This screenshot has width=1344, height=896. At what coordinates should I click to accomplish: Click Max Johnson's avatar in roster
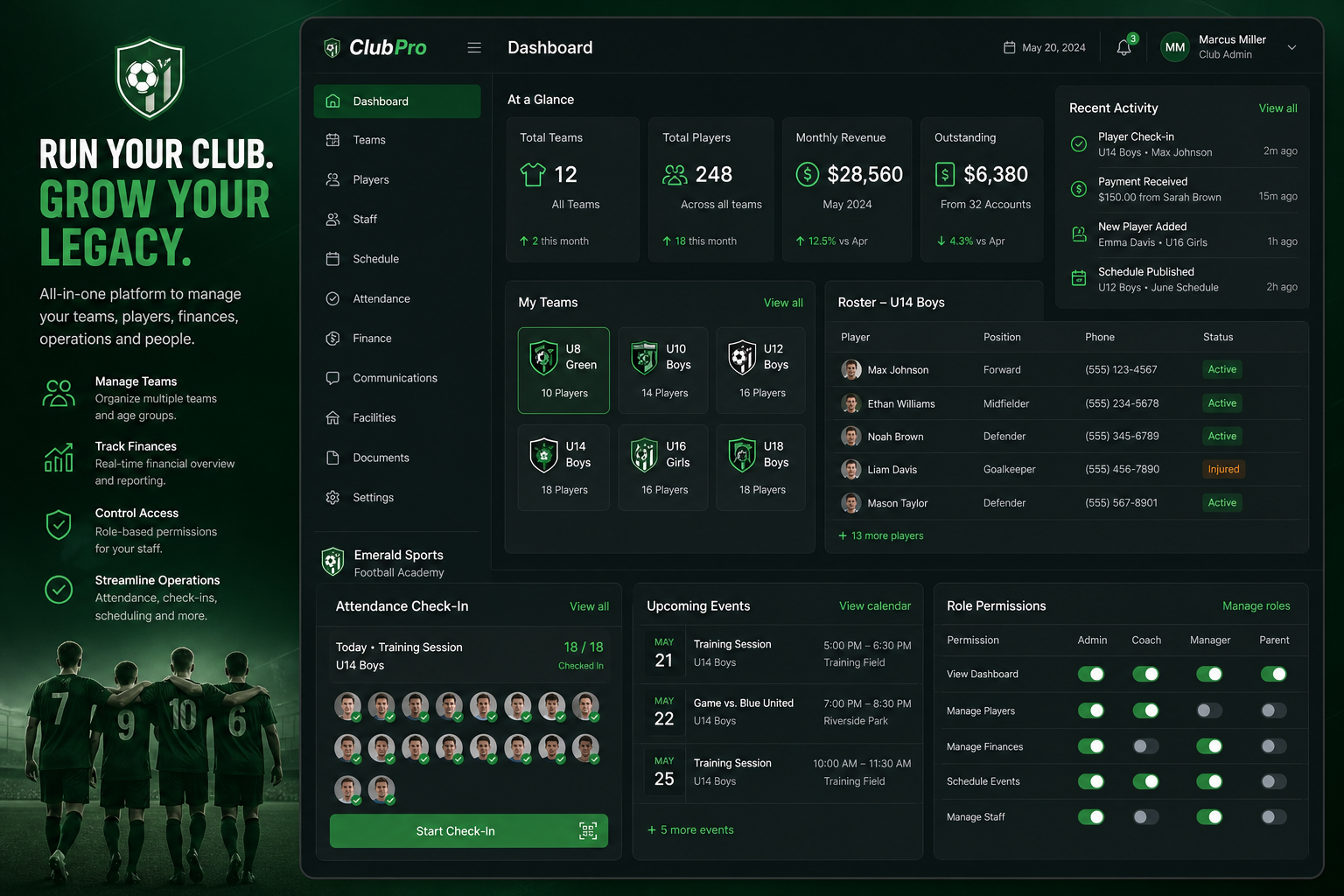[851, 369]
